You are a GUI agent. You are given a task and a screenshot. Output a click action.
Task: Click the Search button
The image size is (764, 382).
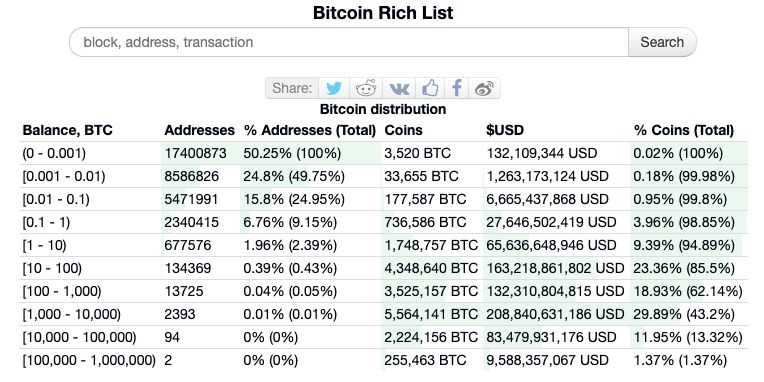click(662, 42)
